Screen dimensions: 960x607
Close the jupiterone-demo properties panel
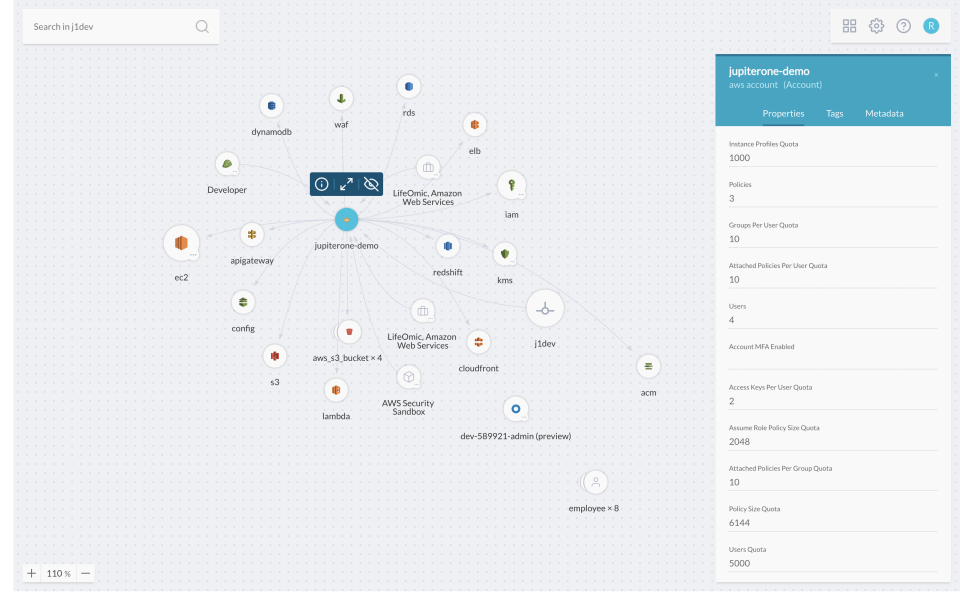pyautogui.click(x=936, y=75)
